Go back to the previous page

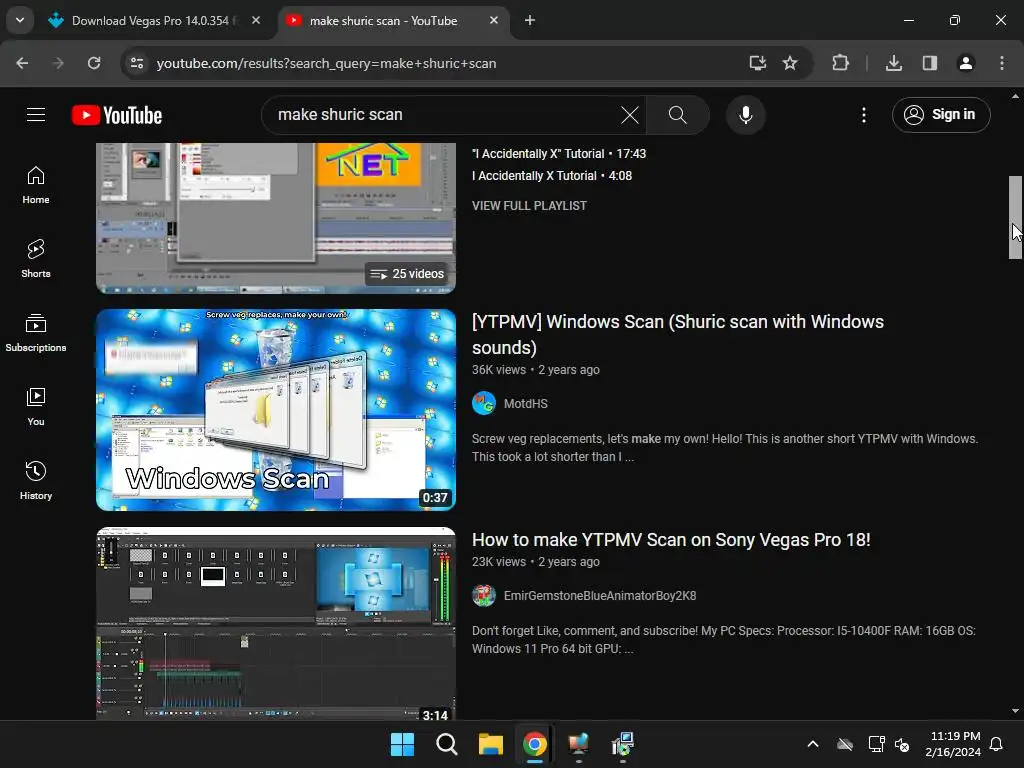[x=22, y=63]
